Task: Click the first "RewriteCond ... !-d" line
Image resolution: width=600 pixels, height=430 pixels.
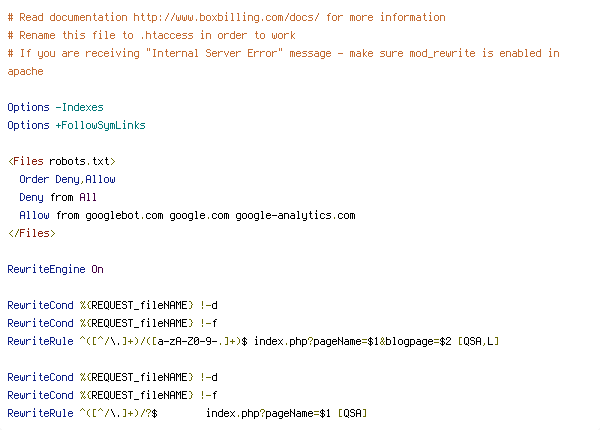Action: (112, 305)
